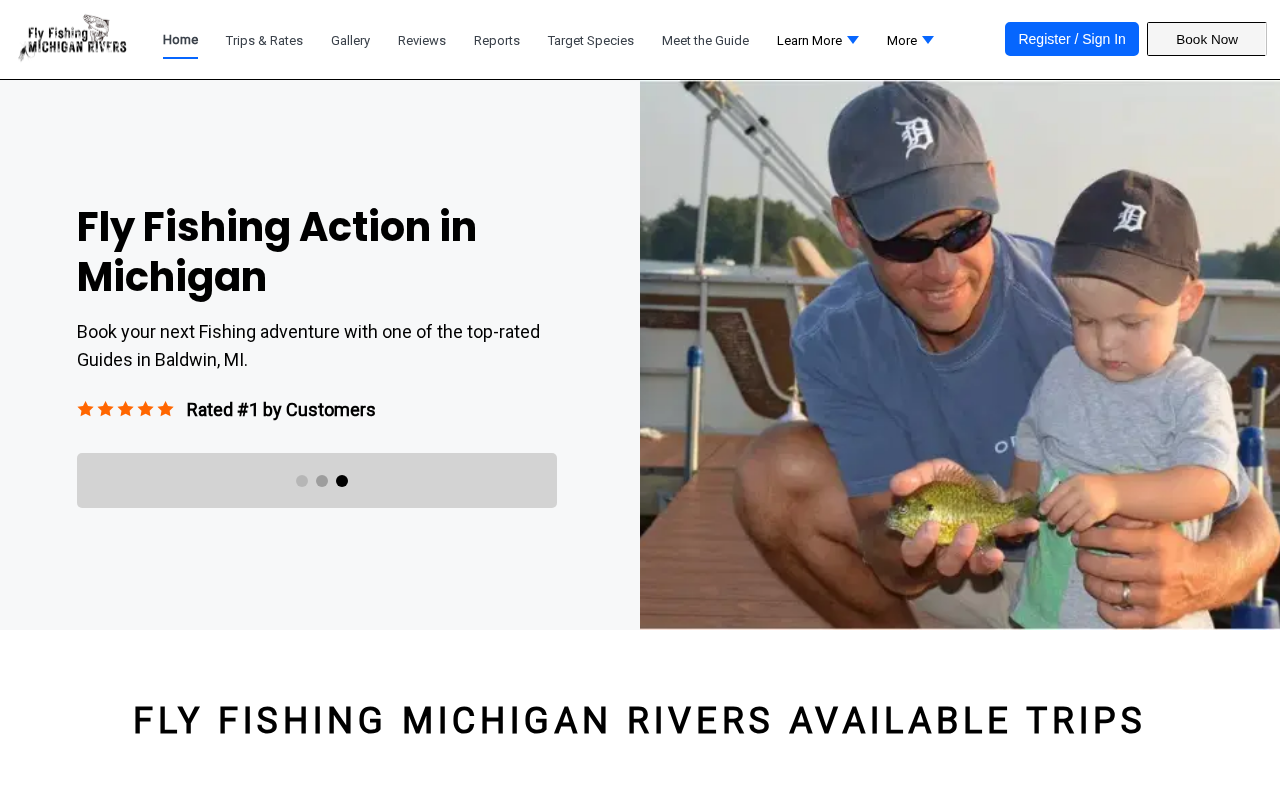Image resolution: width=1280 pixels, height=800 pixels.
Task: Click the blue arrow beside Learn More
Action: click(853, 40)
